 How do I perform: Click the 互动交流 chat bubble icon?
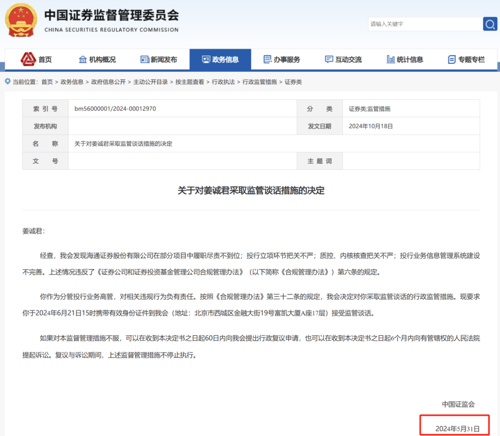[x=329, y=59]
